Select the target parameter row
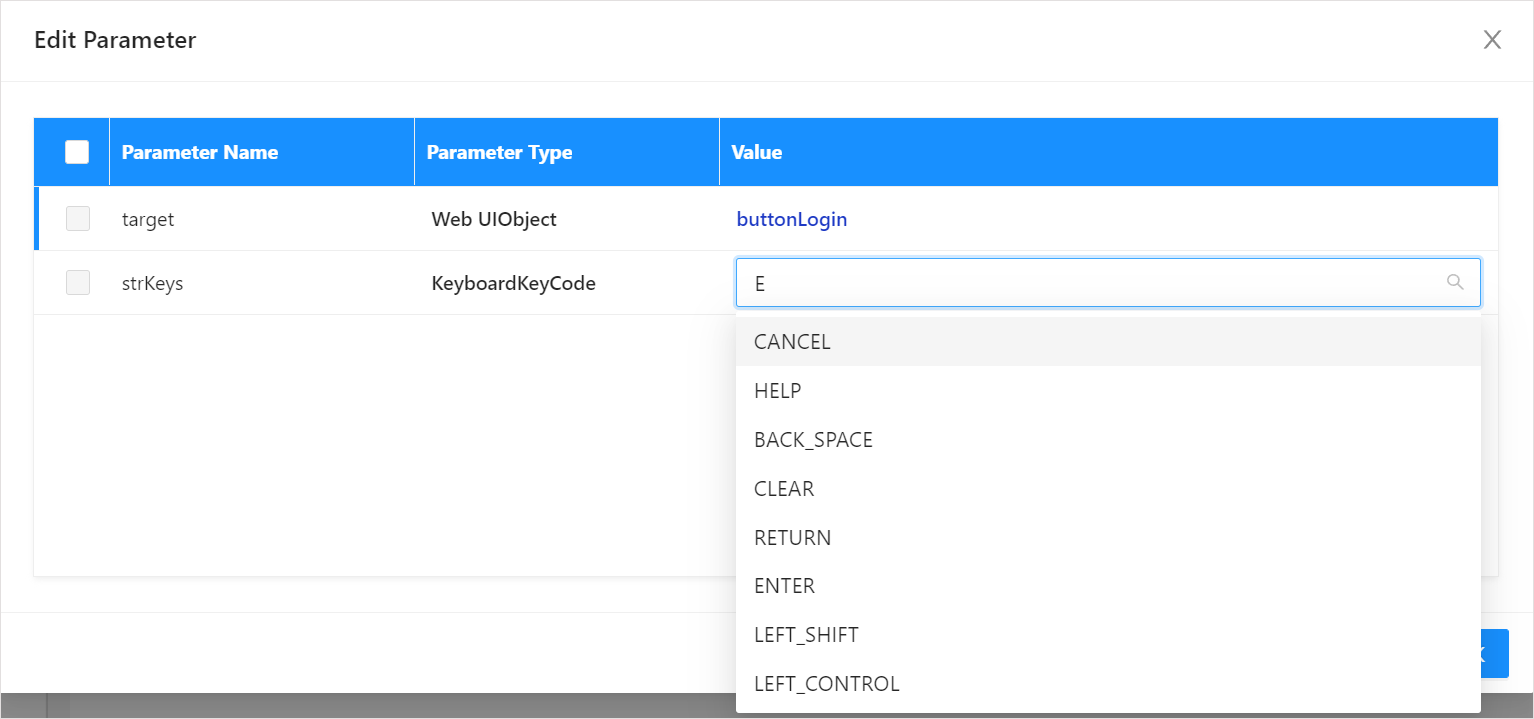The width and height of the screenshot is (1534, 719). coord(766,219)
